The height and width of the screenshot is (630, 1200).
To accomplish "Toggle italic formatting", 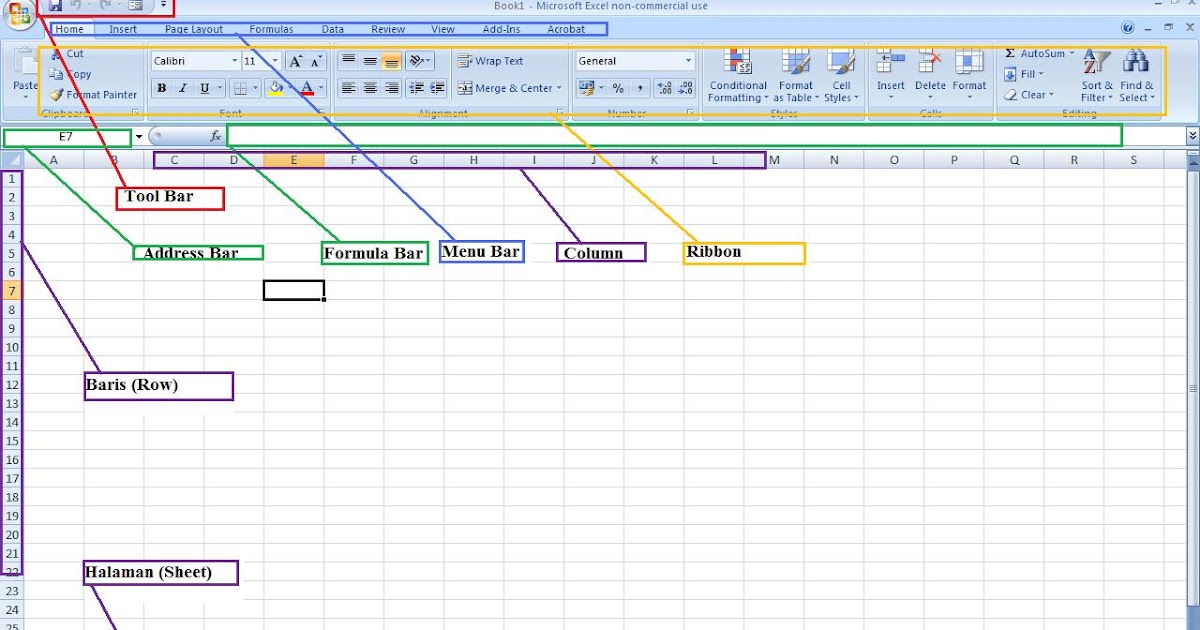I will pos(182,88).
